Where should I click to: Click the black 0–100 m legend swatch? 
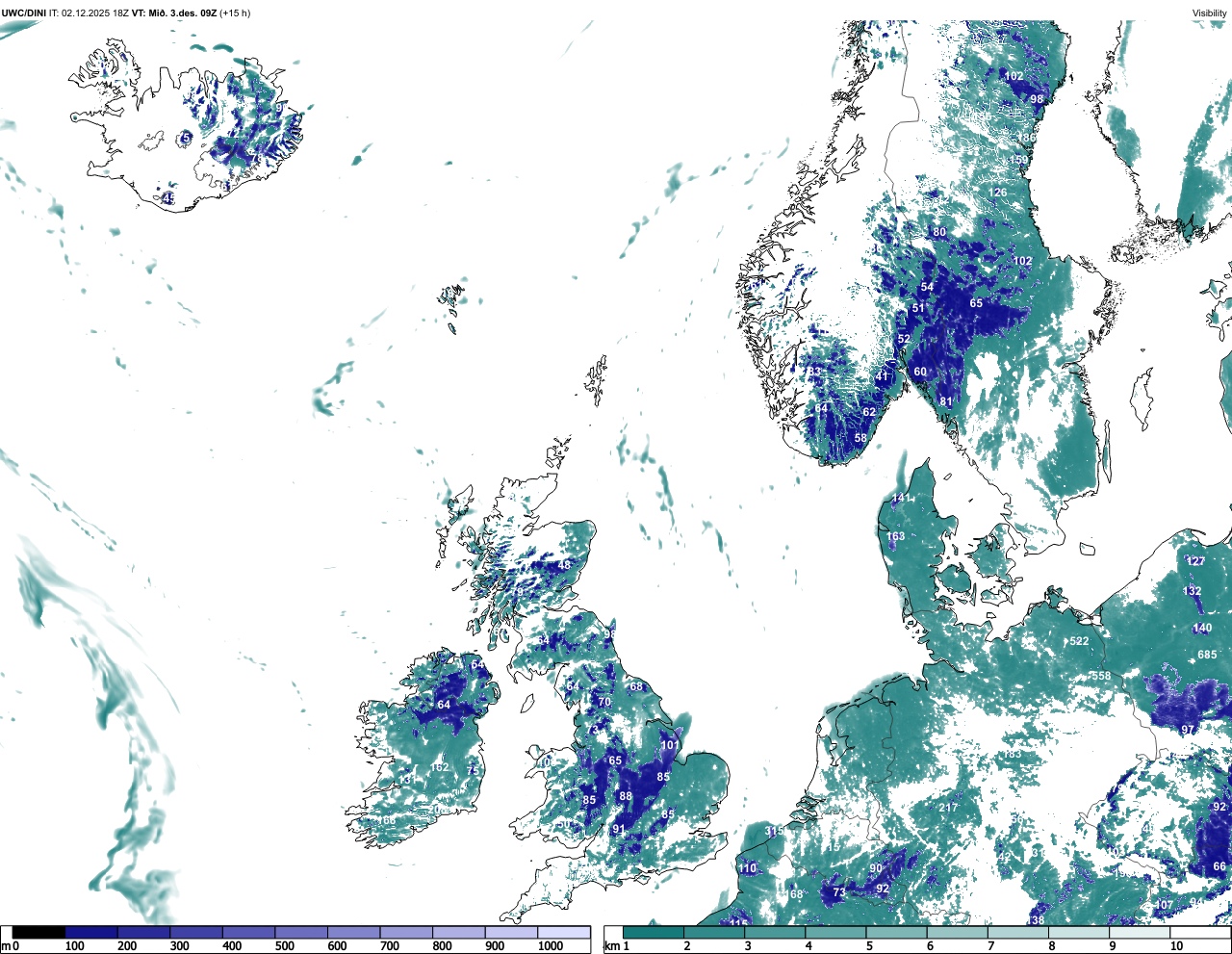[39, 932]
